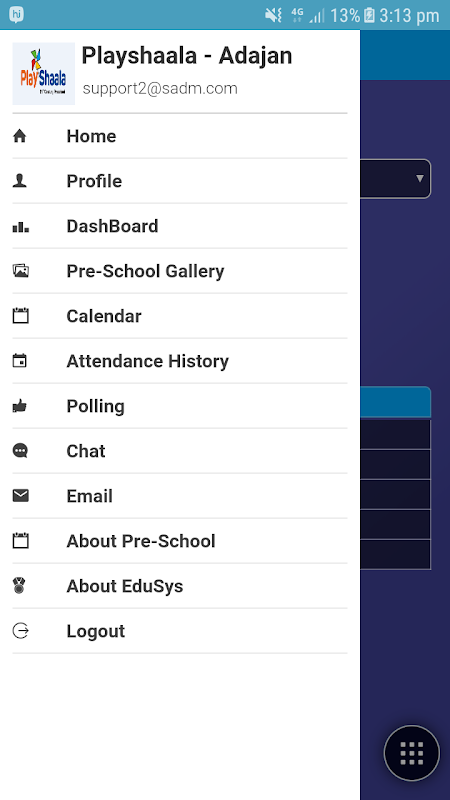Tap the DashBoard bar chart icon
The width and height of the screenshot is (450, 800).
[20, 227]
